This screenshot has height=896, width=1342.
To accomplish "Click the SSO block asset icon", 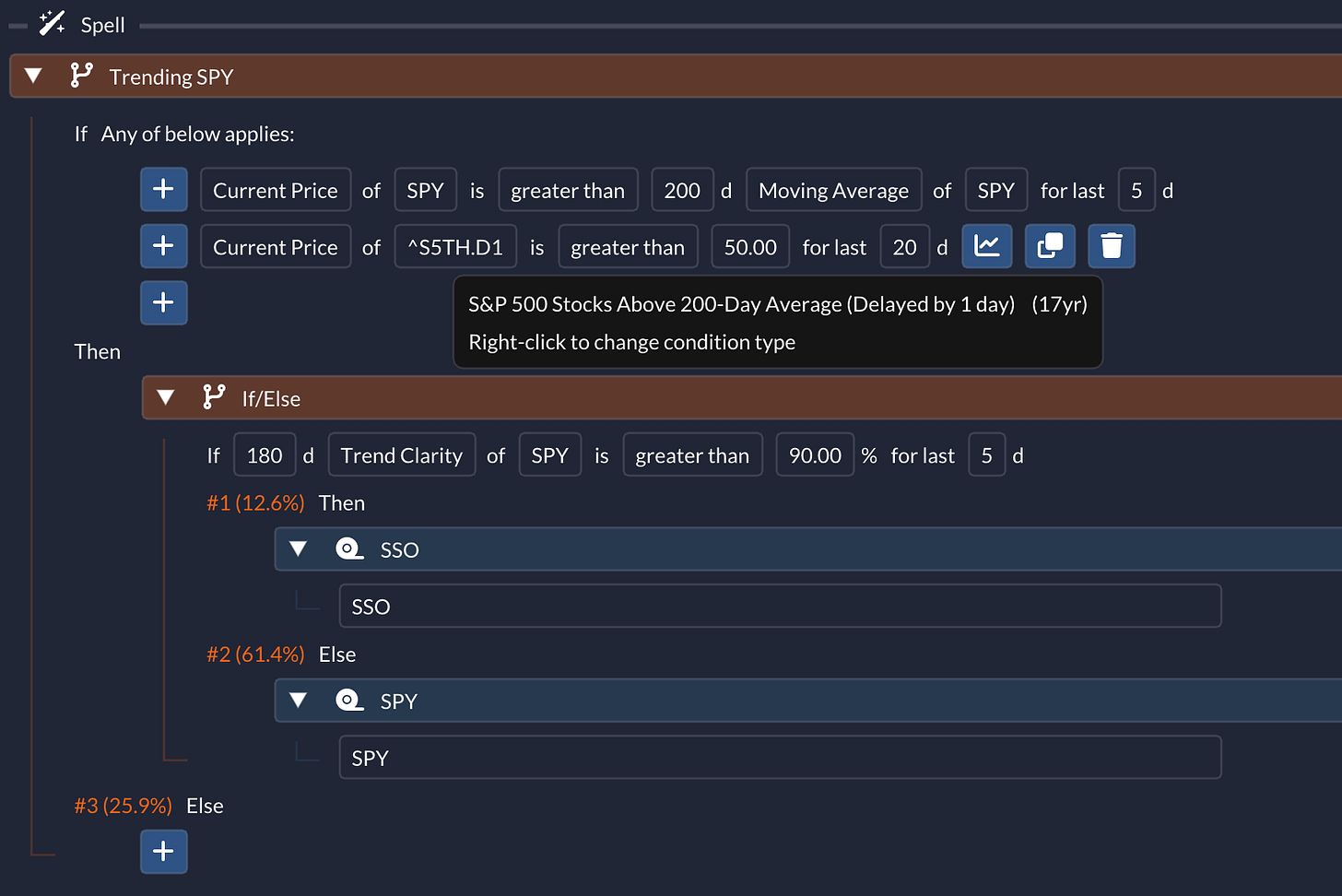I will 349,548.
